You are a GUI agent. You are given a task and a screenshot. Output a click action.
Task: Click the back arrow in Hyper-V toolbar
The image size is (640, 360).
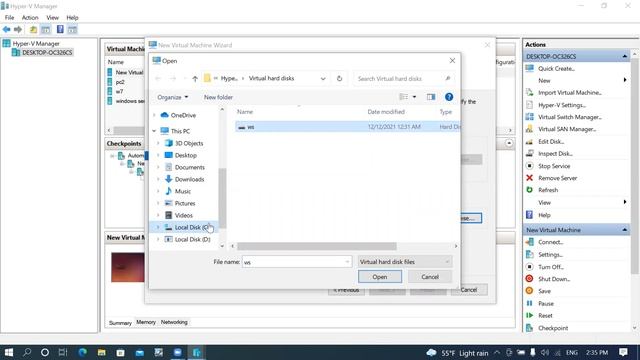pos(7,29)
